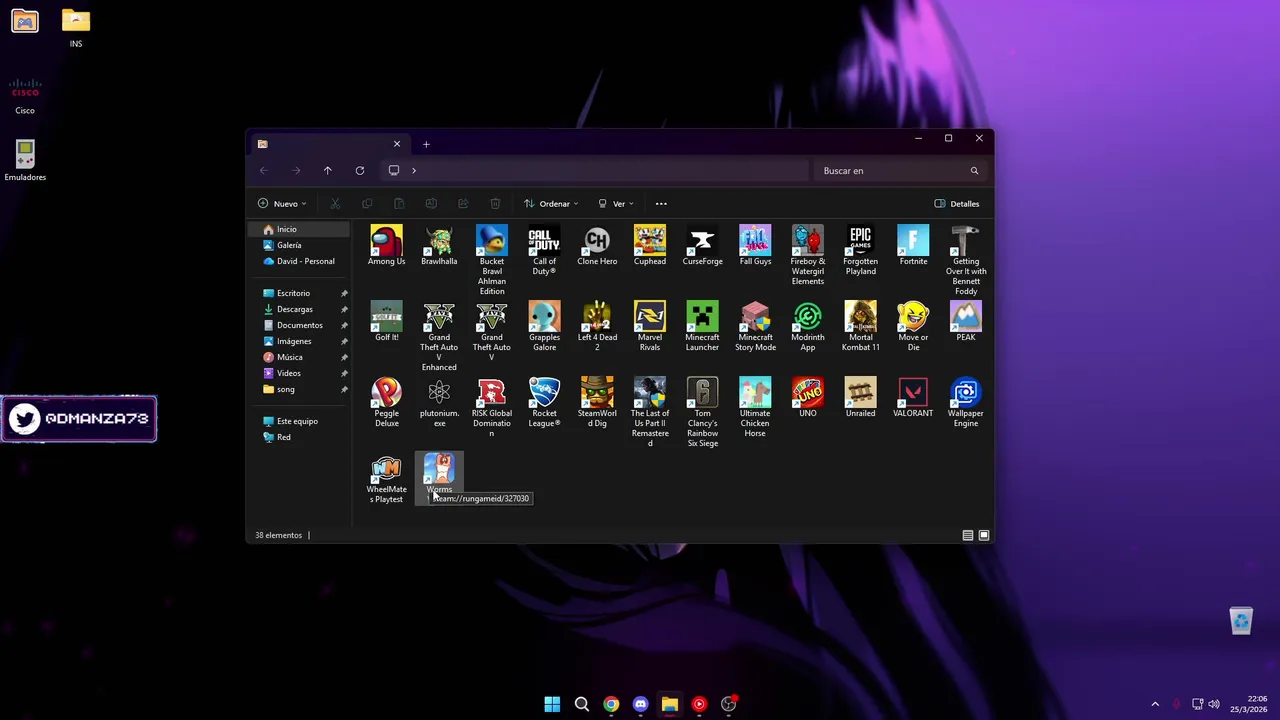Select the Peggle Deluxe icon
Image resolution: width=1280 pixels, height=720 pixels.
click(x=386, y=402)
